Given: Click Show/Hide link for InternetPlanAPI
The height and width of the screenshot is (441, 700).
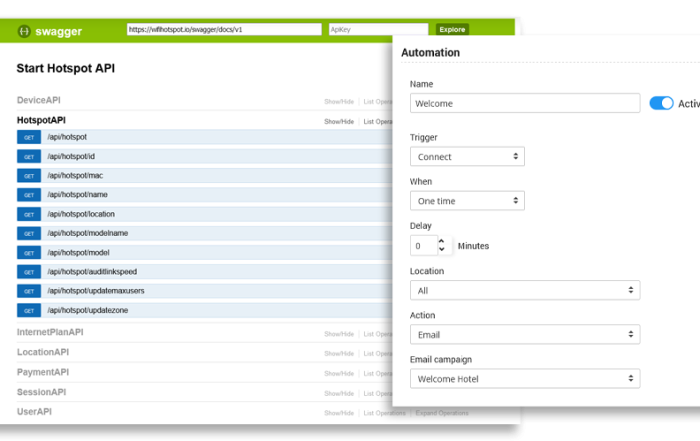Looking at the screenshot, I should [x=339, y=334].
